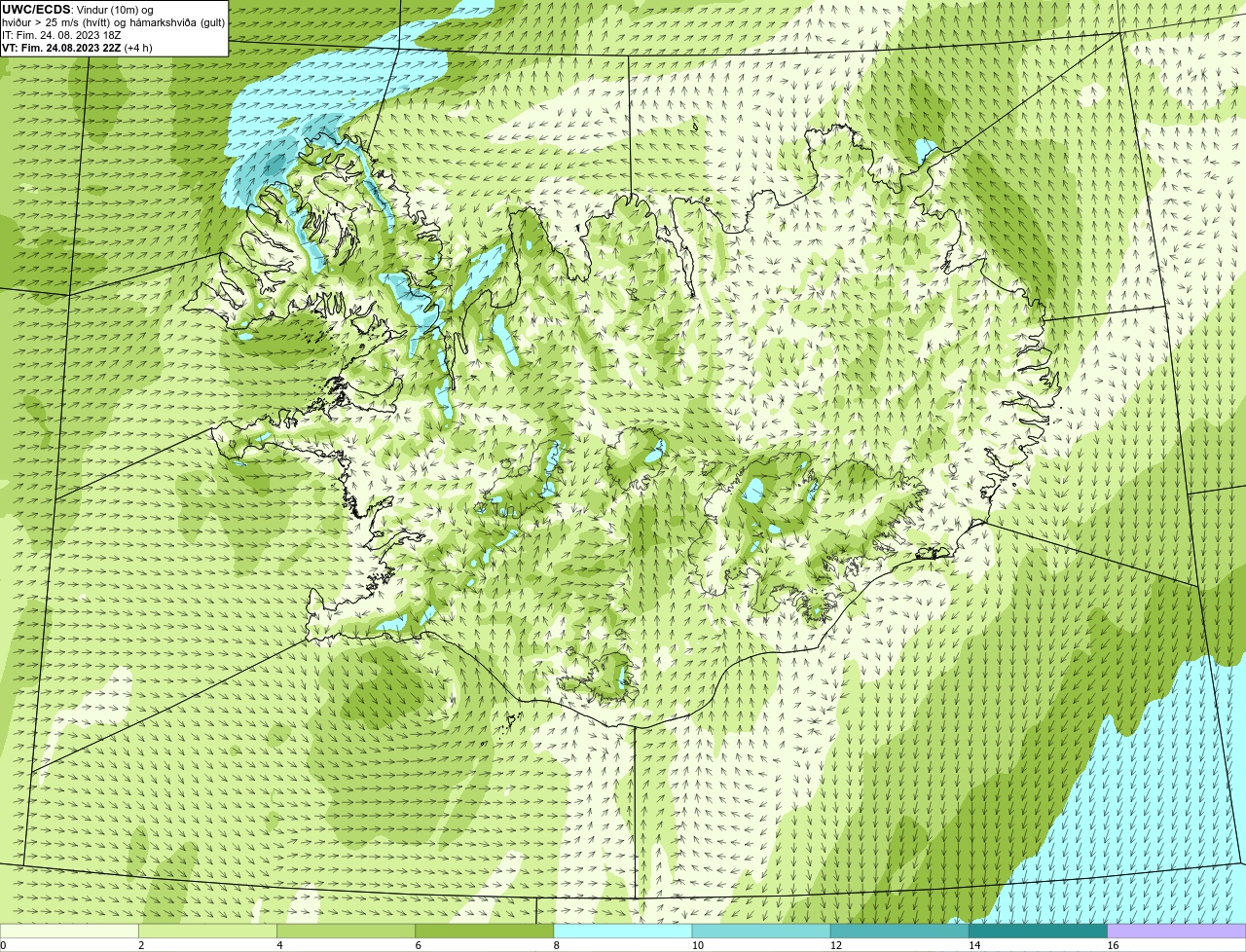Click the aqua 10–12 legend swatch

click(761, 931)
